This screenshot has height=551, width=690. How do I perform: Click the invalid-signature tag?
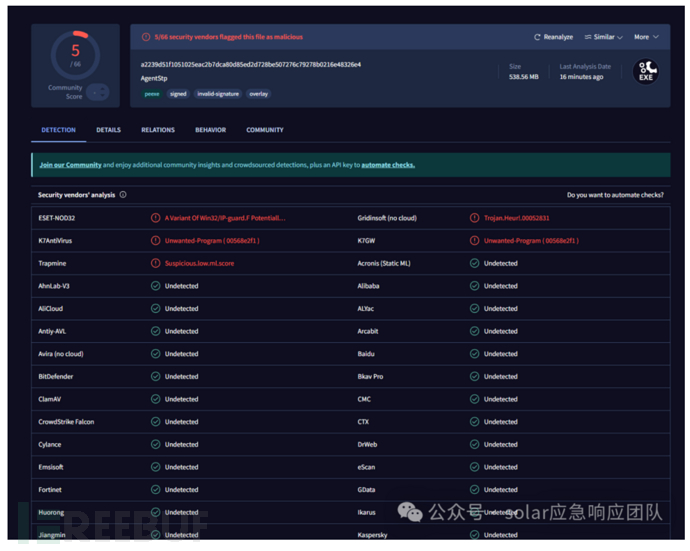click(x=218, y=94)
